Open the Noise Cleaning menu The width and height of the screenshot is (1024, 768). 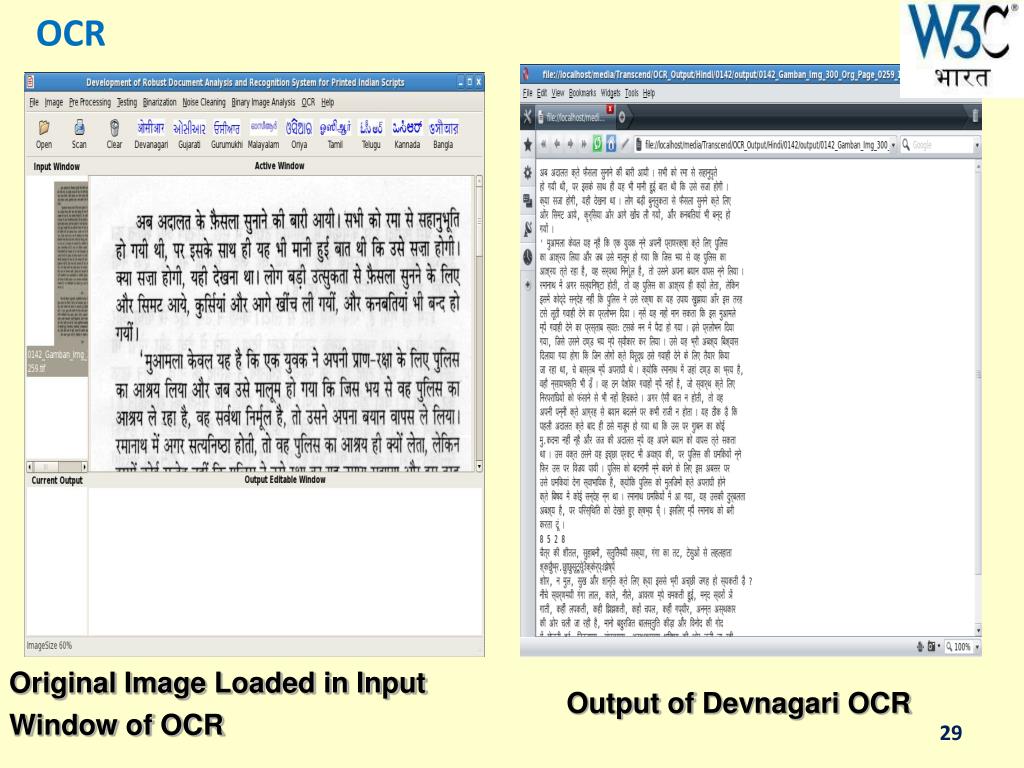(x=204, y=103)
